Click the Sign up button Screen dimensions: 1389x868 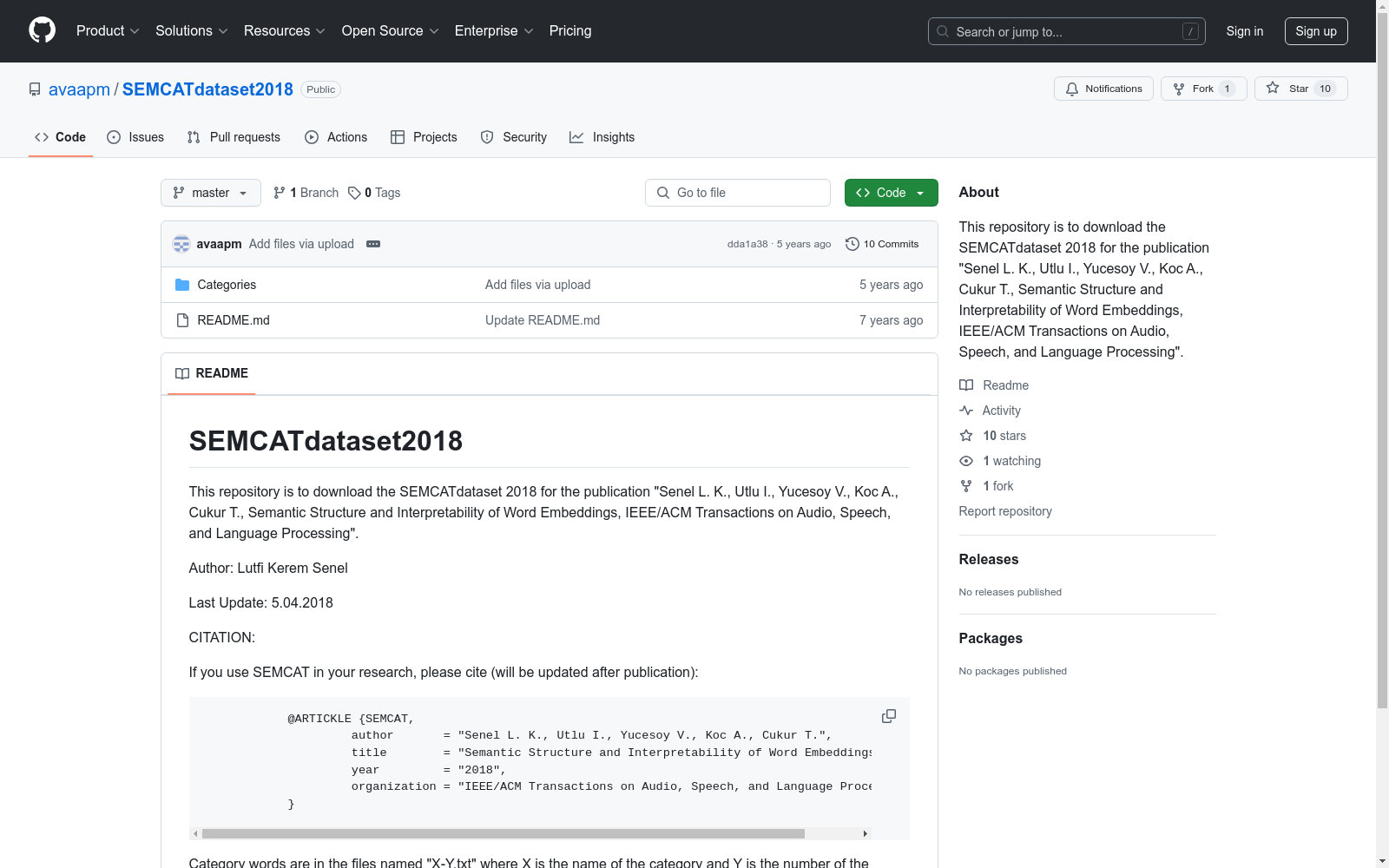1316,31
